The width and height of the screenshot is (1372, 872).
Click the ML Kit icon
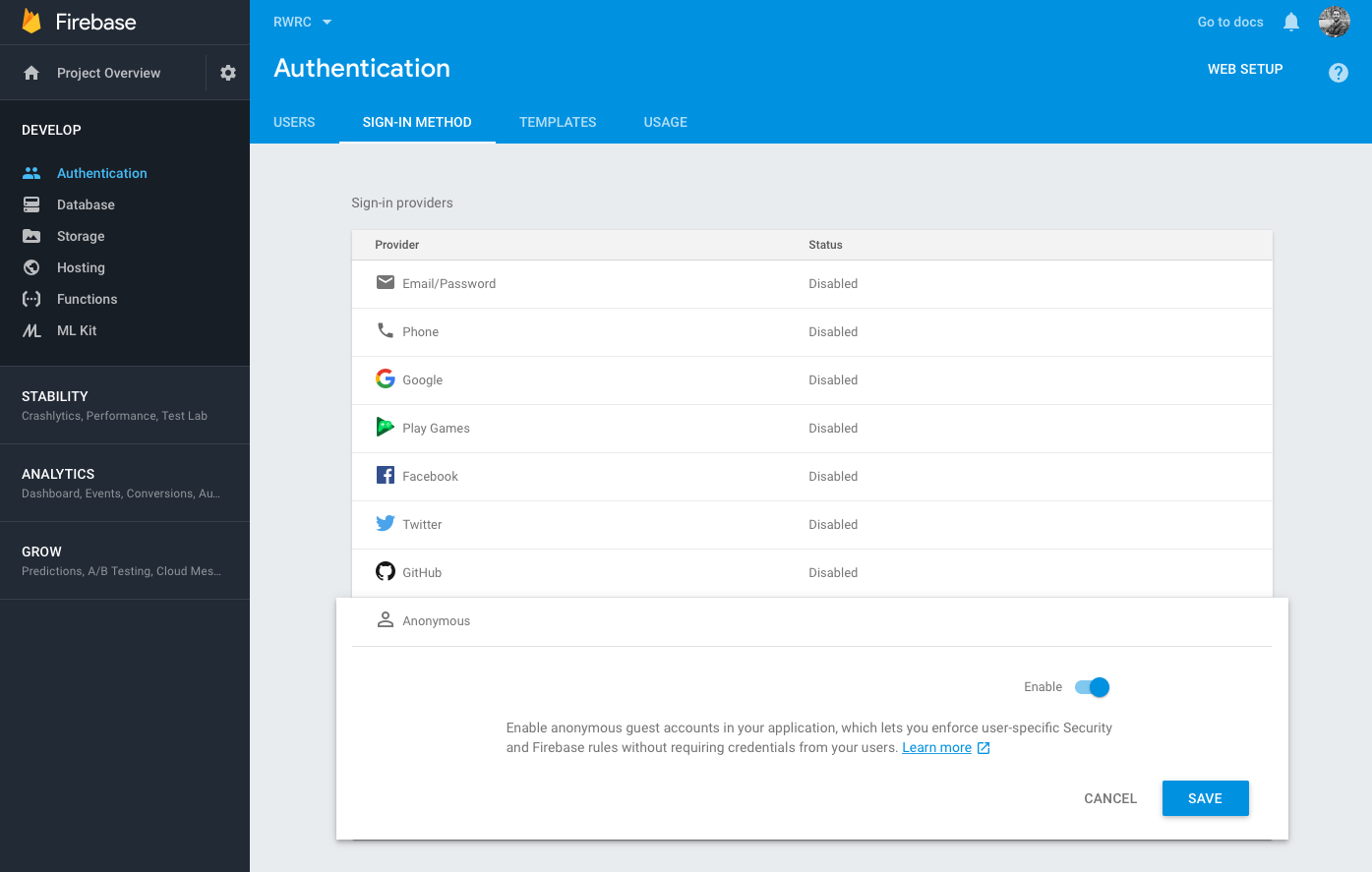(x=31, y=330)
